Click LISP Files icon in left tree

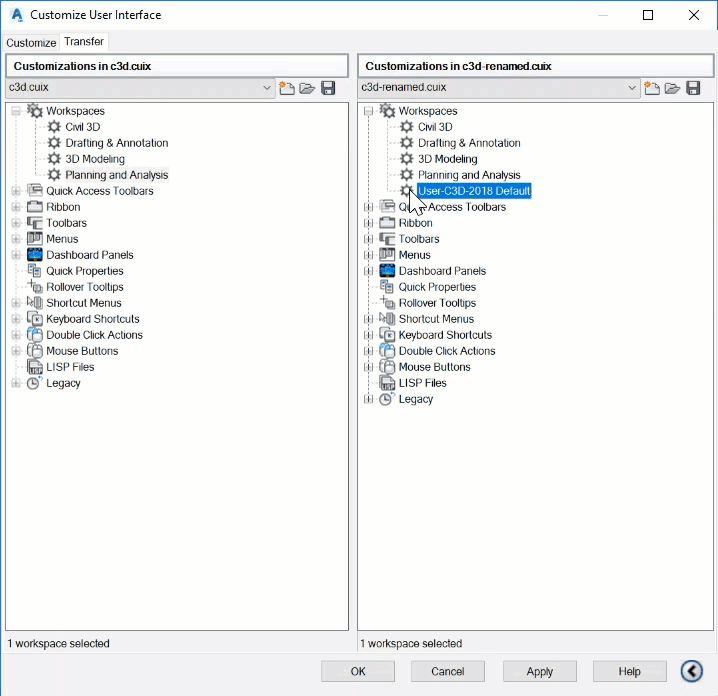coord(35,367)
